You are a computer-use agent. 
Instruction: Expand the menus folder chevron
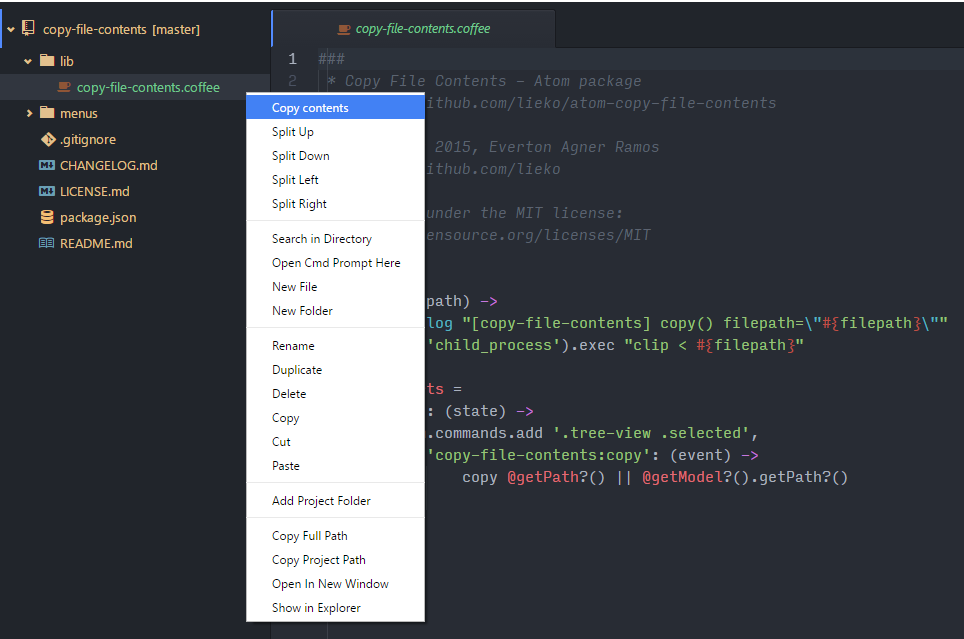tap(29, 113)
